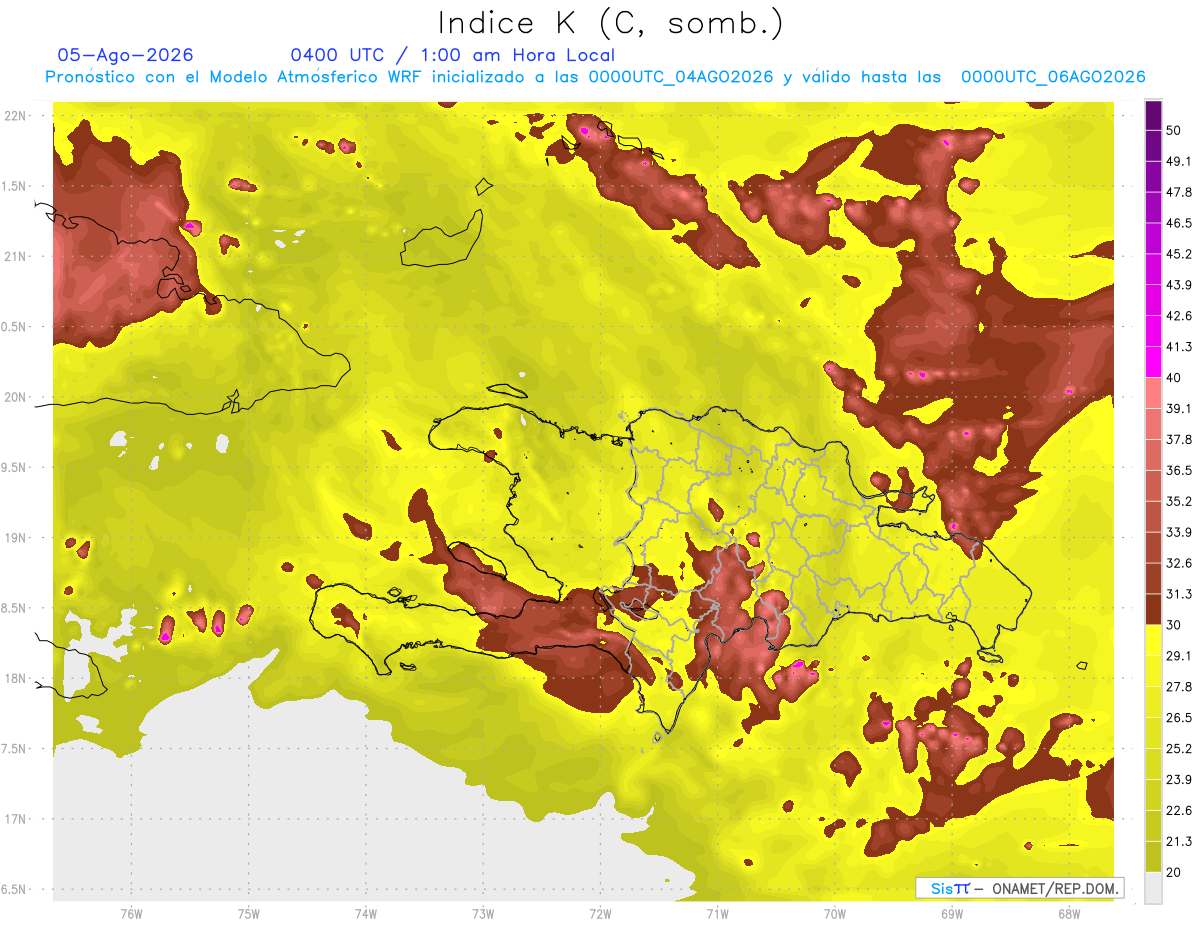Screen dimensions: 1200x927
Task: Select the date "05-Ago-2026"
Action: (125, 55)
